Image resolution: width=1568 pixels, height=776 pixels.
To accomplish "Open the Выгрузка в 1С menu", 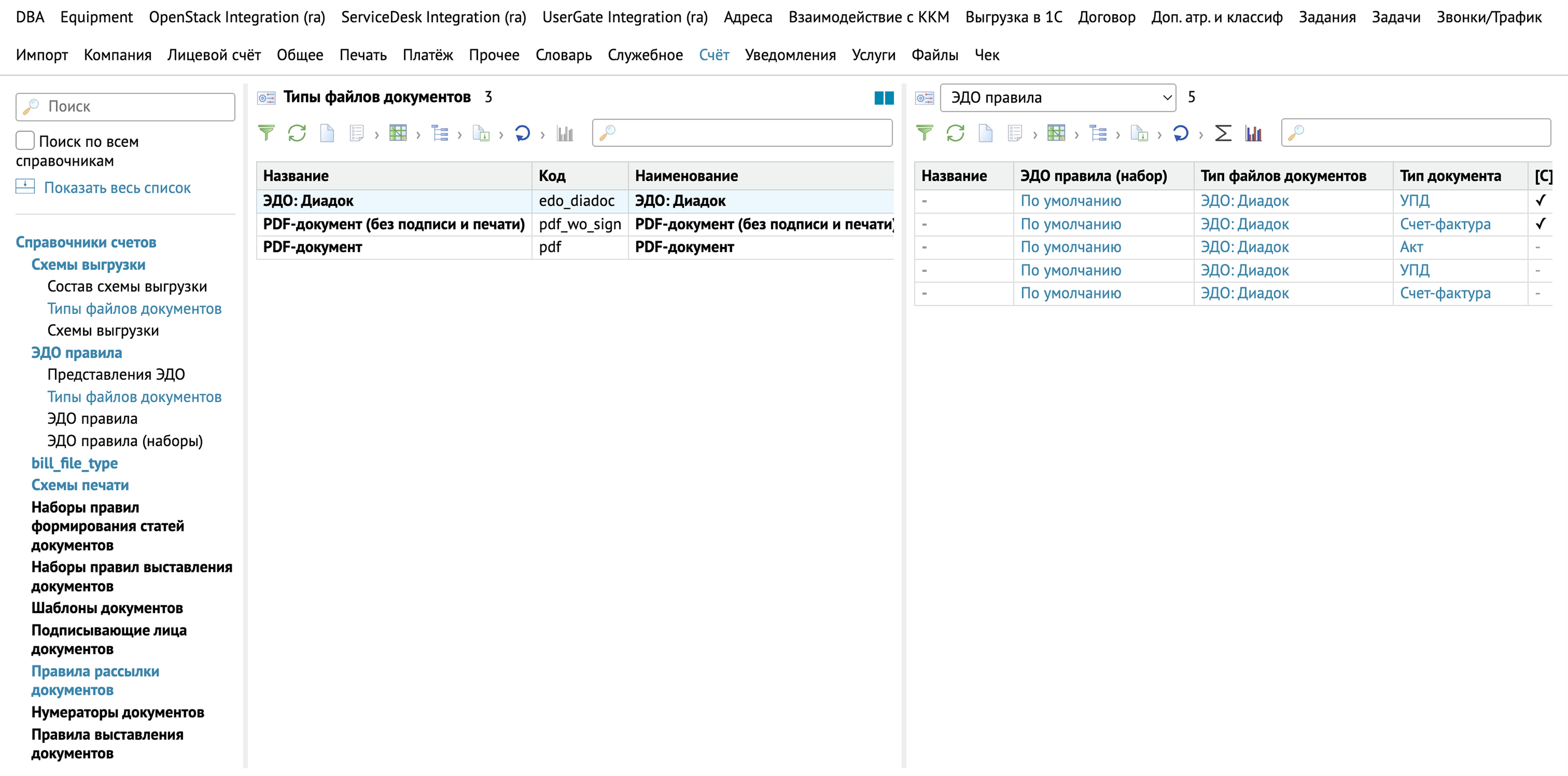I will click(x=1013, y=17).
